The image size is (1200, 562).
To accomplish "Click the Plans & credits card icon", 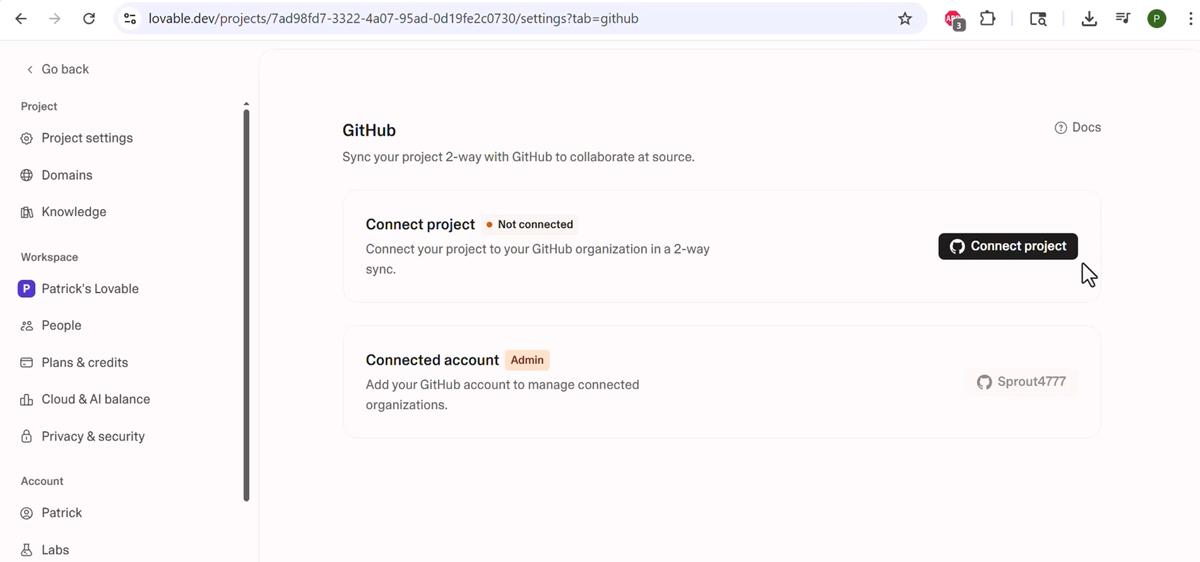I will click(x=27, y=362).
